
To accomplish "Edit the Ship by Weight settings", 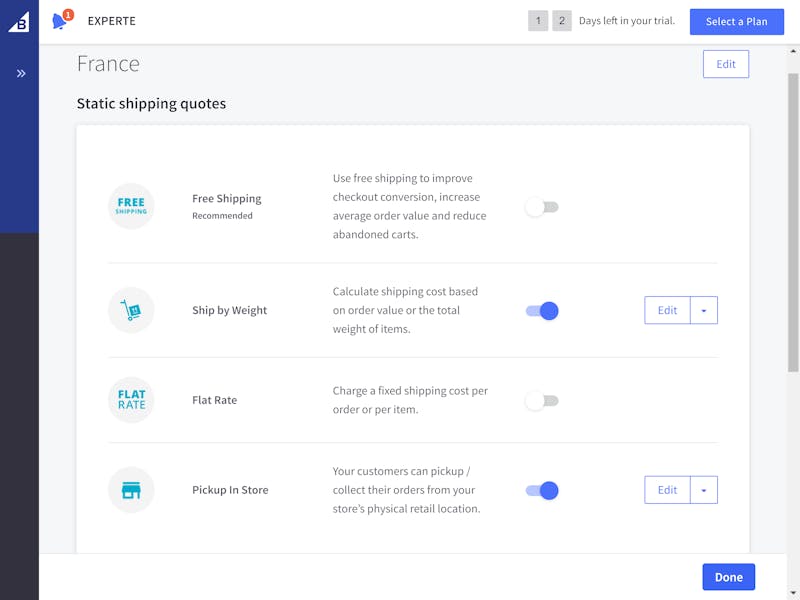I will (x=667, y=310).
